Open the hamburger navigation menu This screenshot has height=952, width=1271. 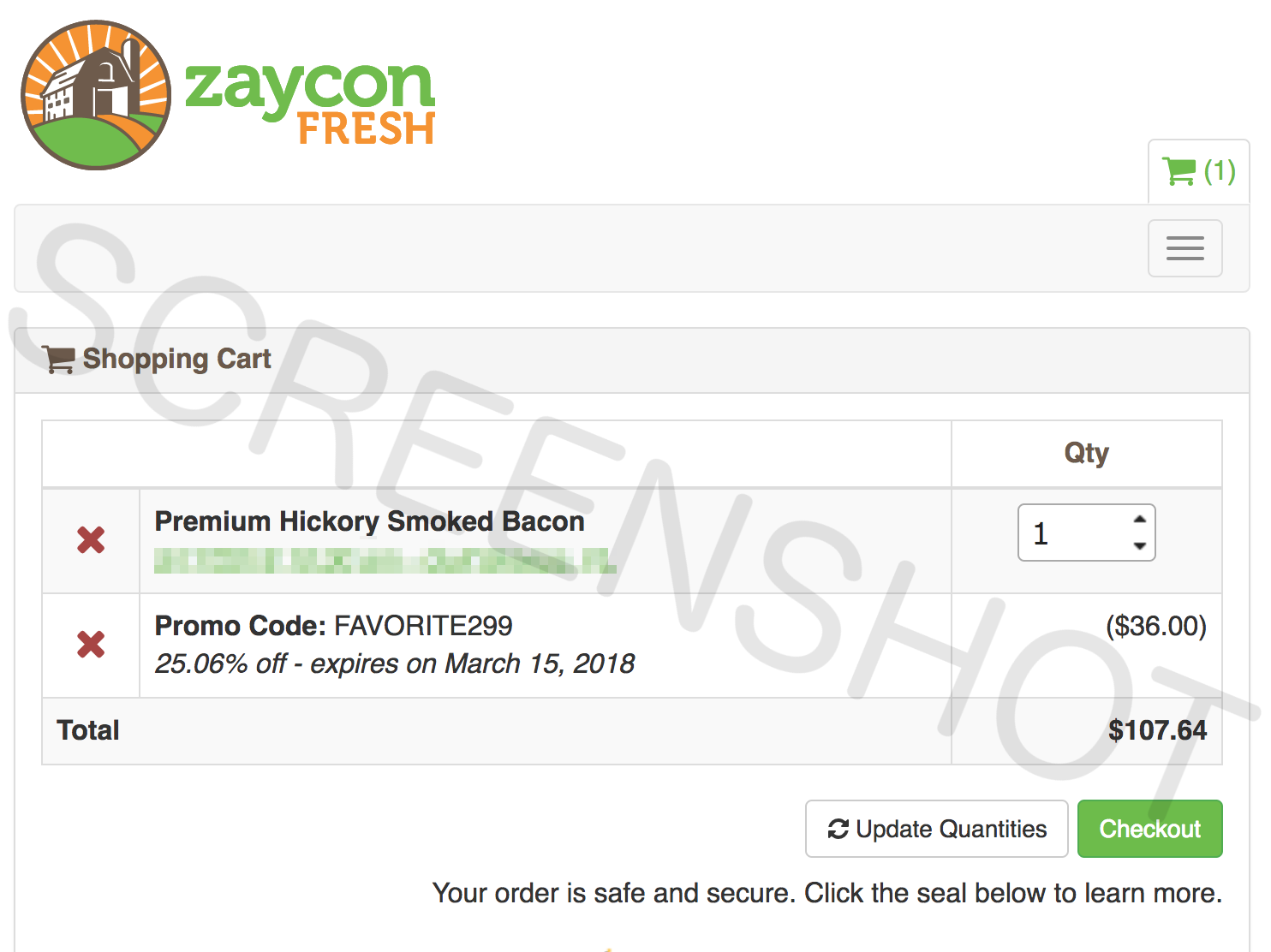1185,248
